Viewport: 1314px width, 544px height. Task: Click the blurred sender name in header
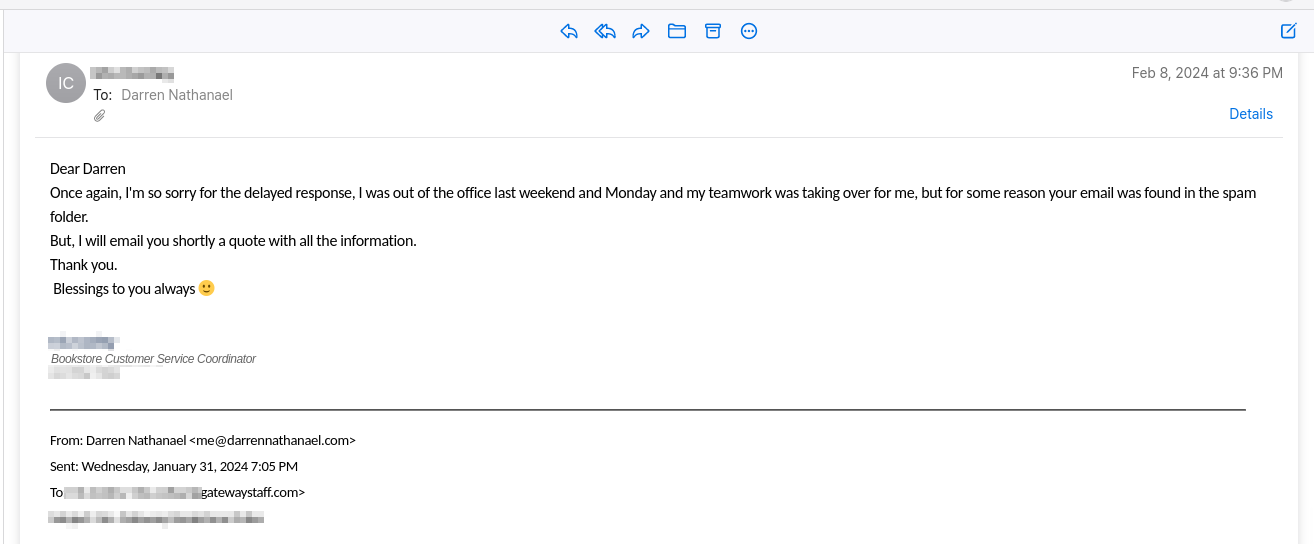coord(132,73)
